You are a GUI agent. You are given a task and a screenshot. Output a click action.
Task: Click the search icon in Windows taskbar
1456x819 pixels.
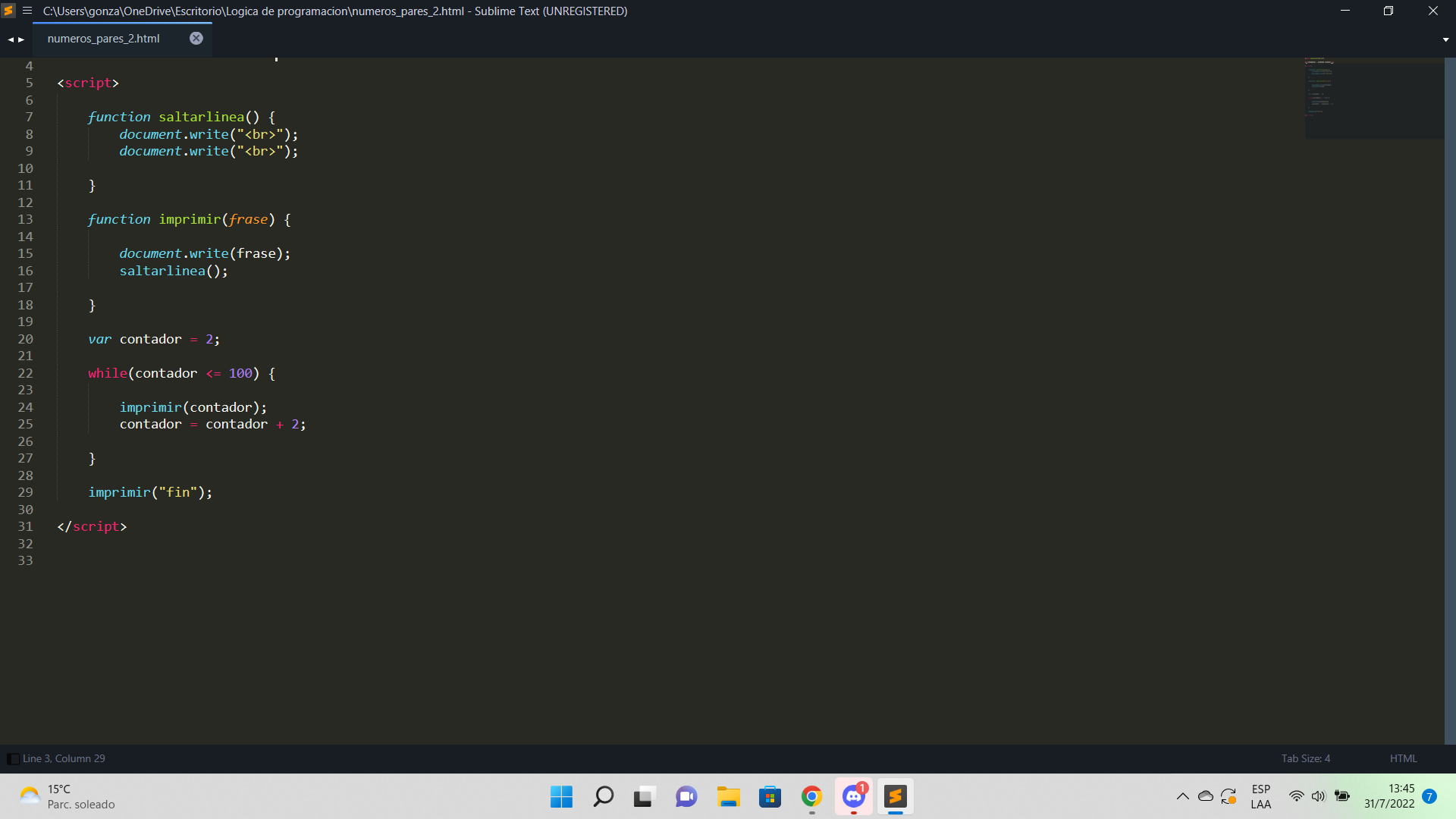604,796
